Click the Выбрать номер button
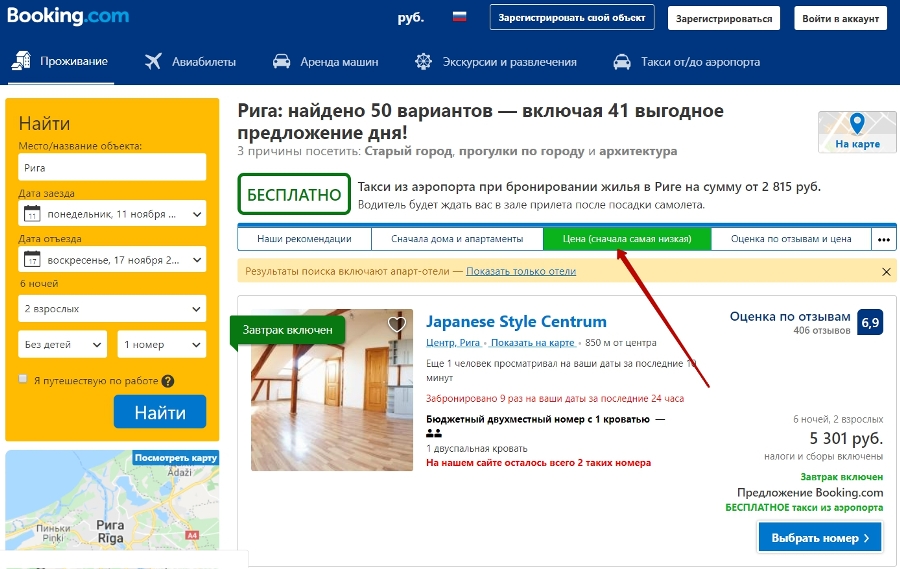This screenshot has height=569, width=900. [x=820, y=537]
